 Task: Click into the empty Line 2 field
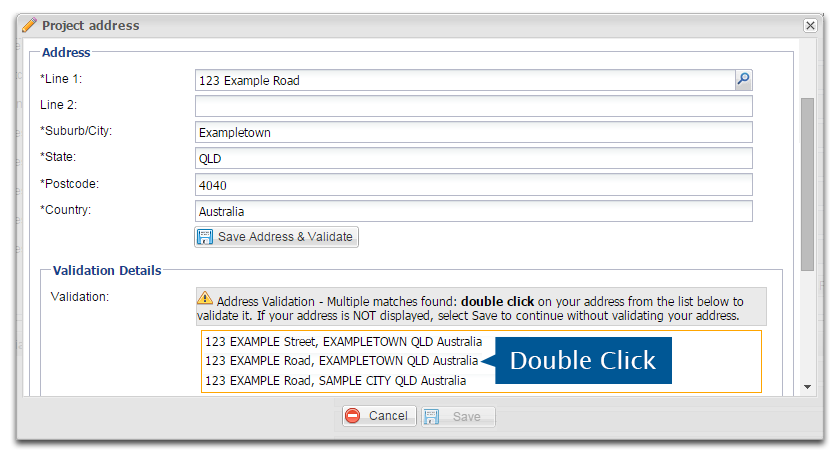[474, 106]
